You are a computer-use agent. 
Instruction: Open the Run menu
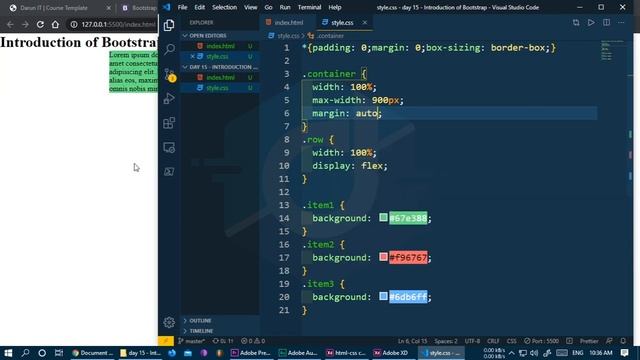click(285, 7)
